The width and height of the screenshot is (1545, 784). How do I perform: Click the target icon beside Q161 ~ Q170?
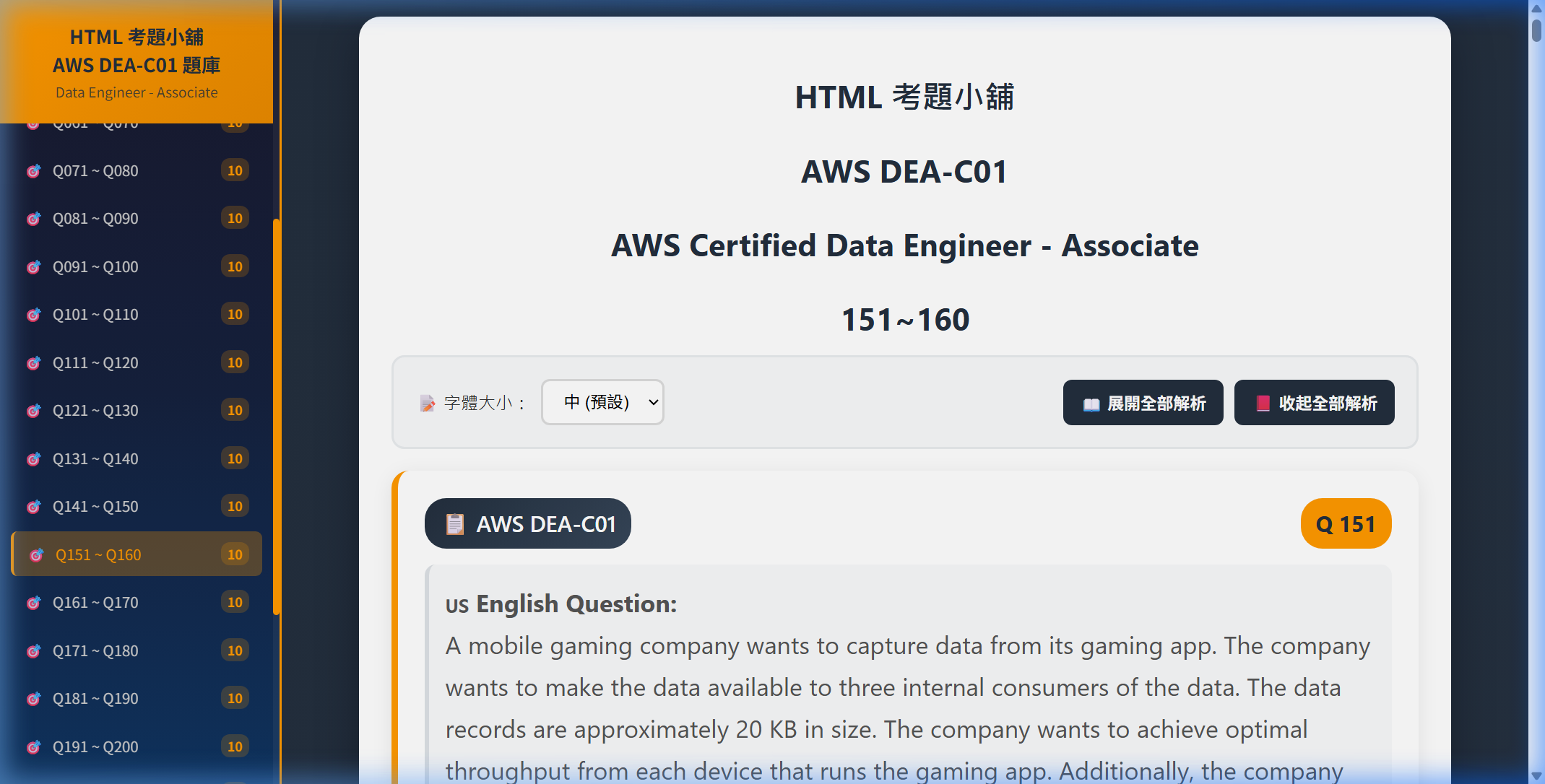34,603
